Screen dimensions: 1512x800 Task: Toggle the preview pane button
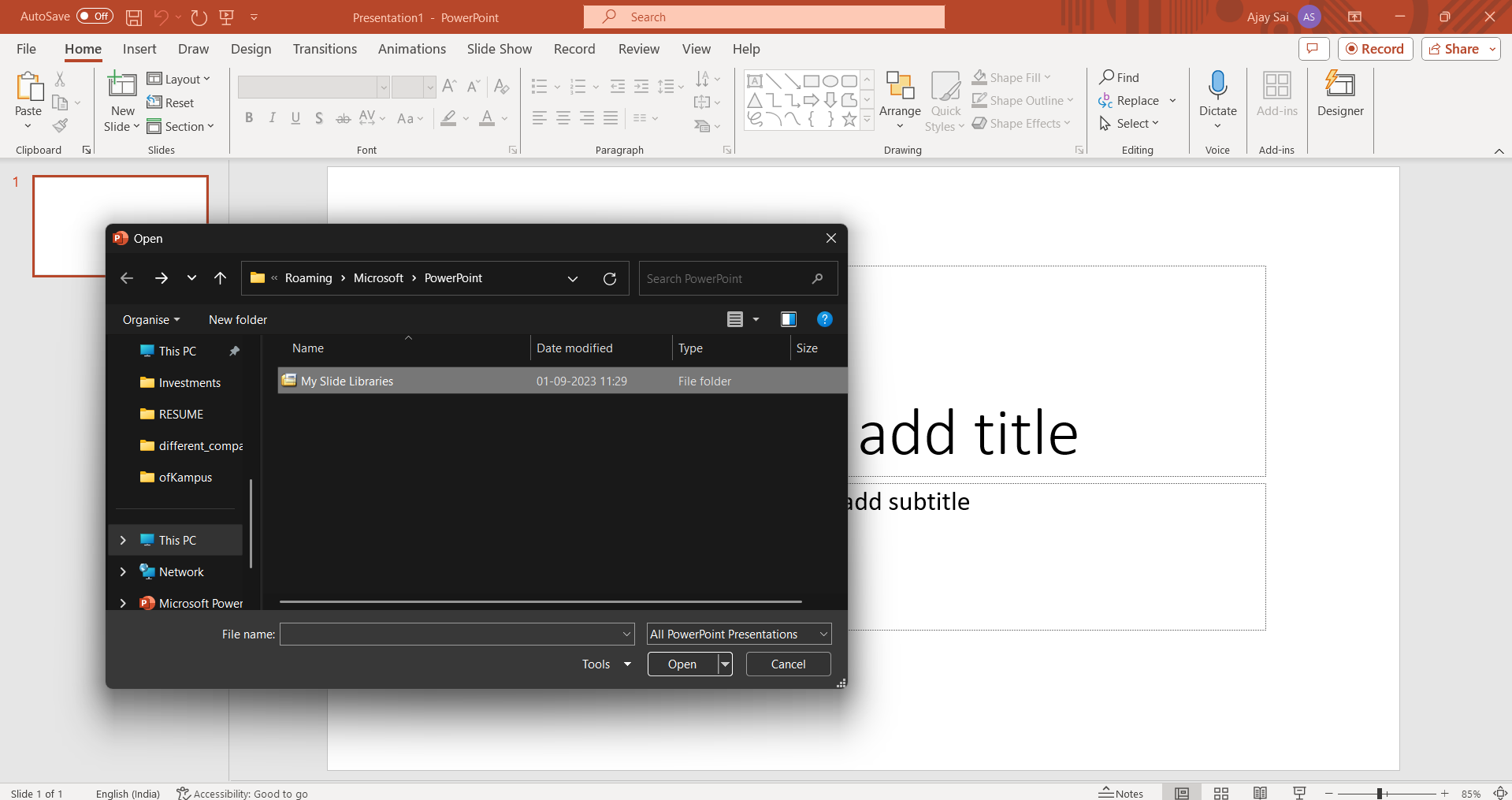(788, 319)
